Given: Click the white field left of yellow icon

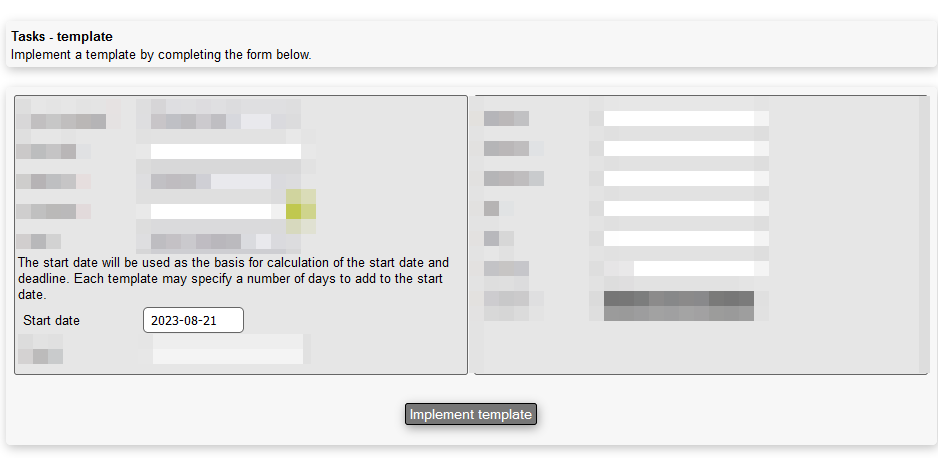Looking at the screenshot, I should [215, 211].
